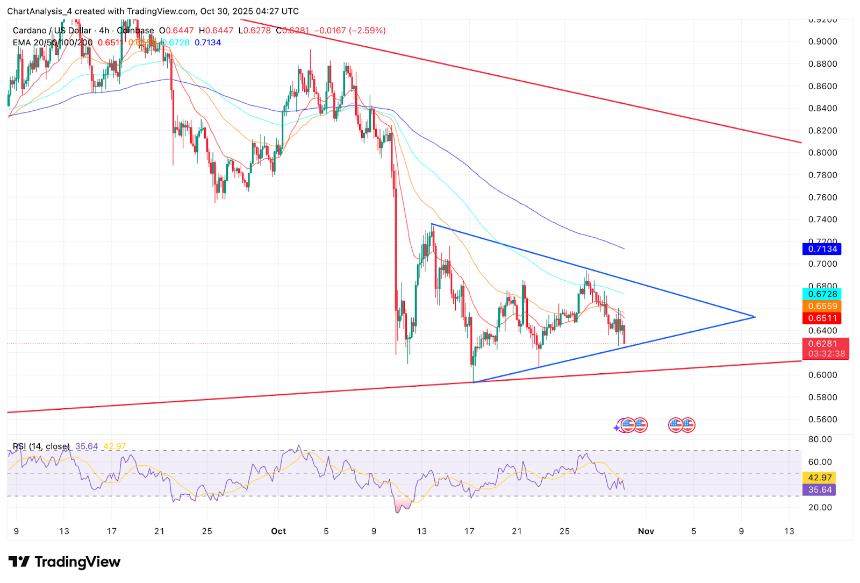The image size is (860, 583).
Task: Click the 0.8000 level on the price axis
Action: pos(823,153)
